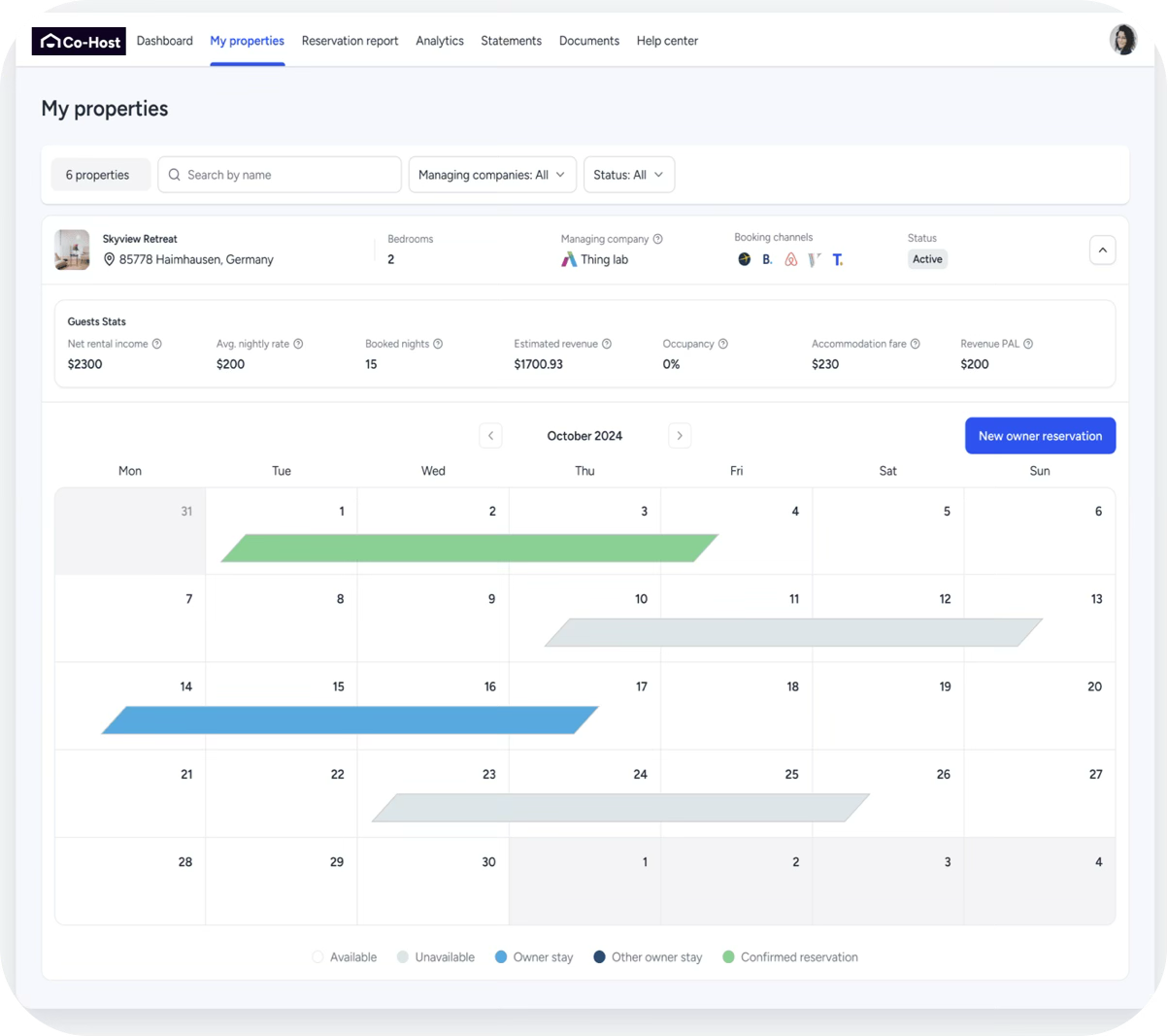Select gray unavailable bar Oct 23-26
This screenshot has height=1036, width=1168.
[x=621, y=808]
